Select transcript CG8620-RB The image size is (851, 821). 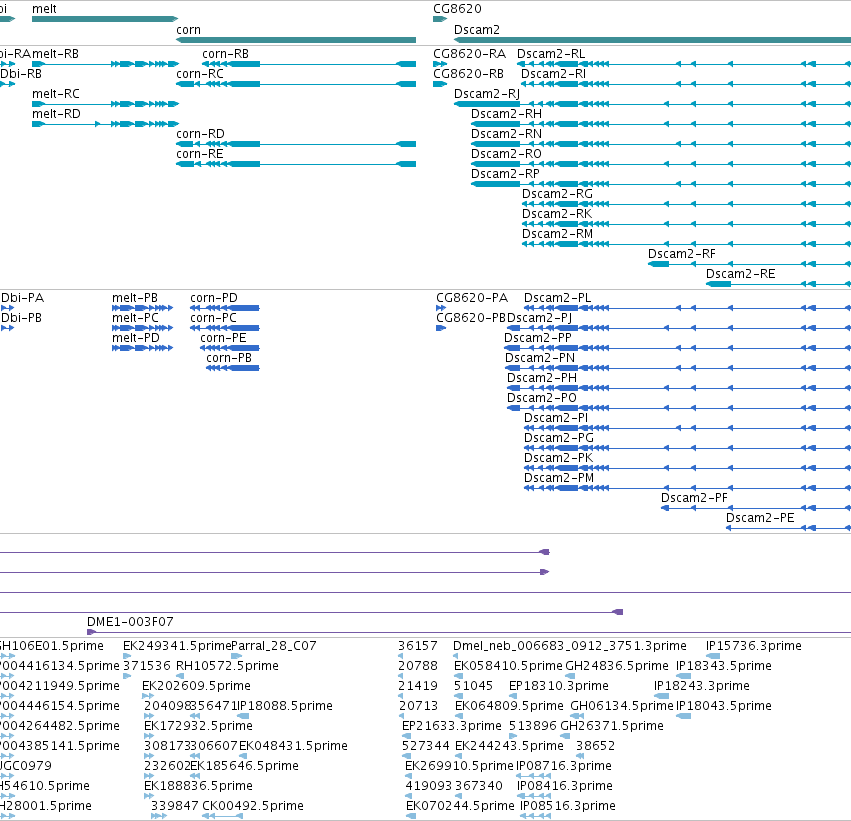440,84
